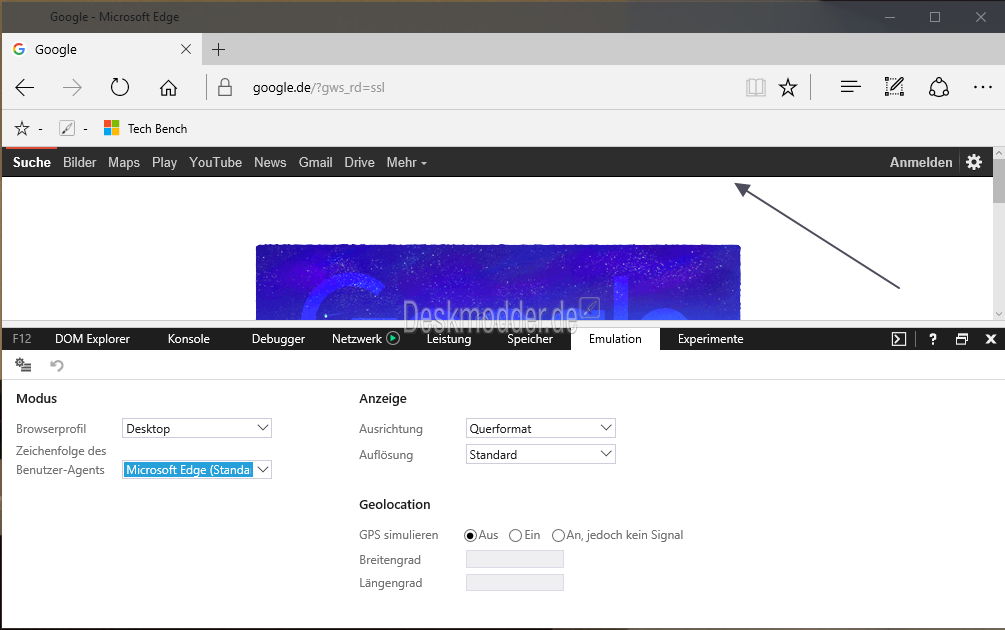Viewport: 1005px width, 630px height.
Task: Close the Google tab
Action: pos(186,49)
